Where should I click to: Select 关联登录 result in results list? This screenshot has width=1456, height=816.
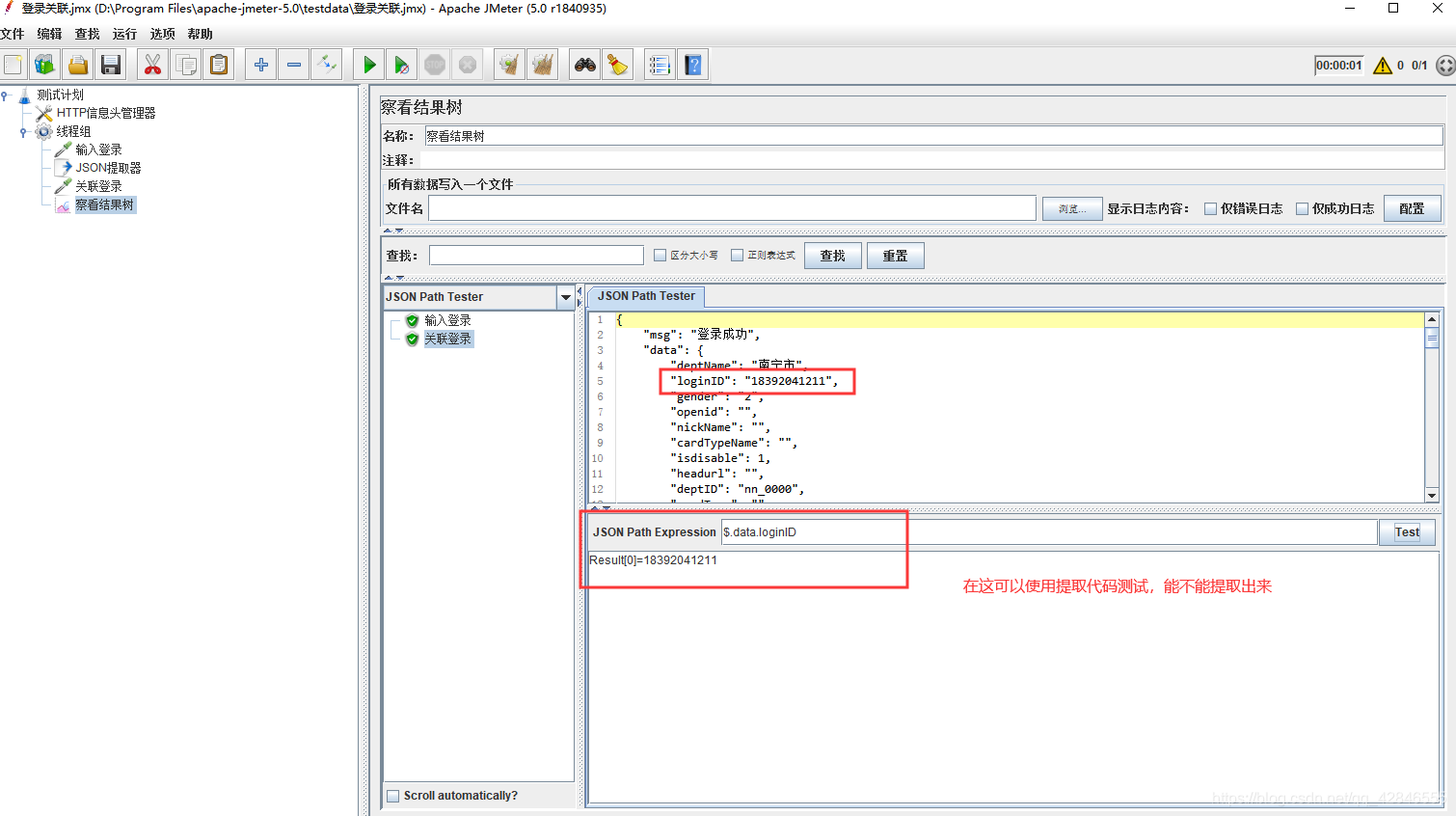pos(448,339)
